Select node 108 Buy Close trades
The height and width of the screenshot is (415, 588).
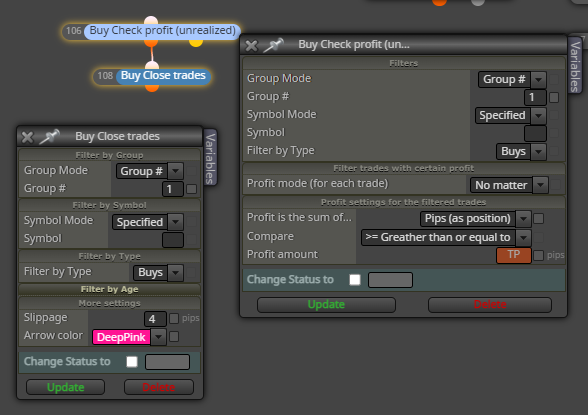163,76
